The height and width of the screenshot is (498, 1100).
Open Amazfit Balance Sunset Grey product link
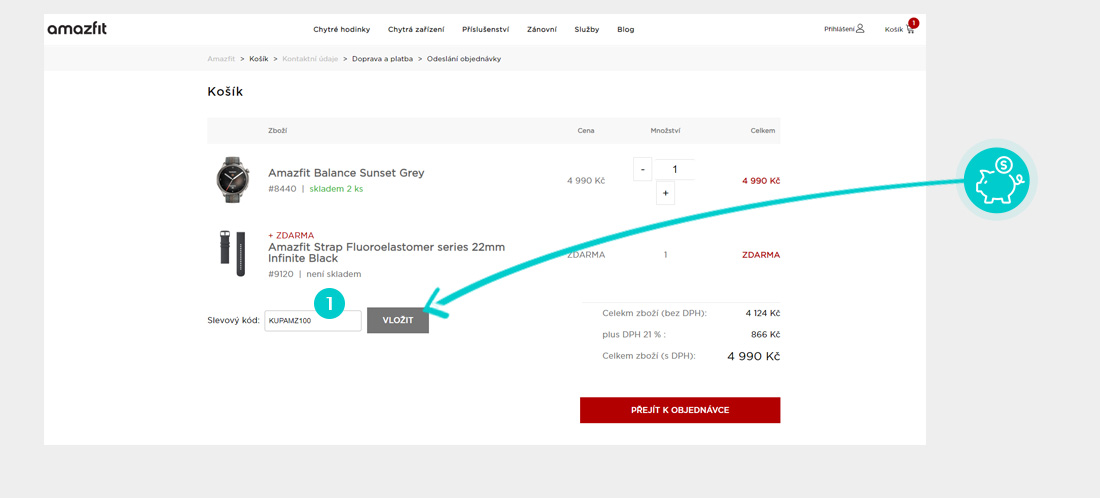(346, 173)
